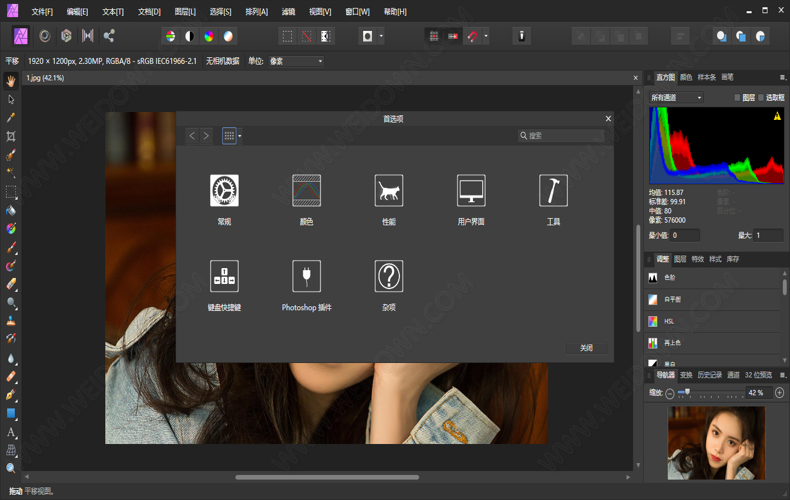Select the Flood Fill bucket tool
The width and height of the screenshot is (790, 500).
(x=11, y=210)
